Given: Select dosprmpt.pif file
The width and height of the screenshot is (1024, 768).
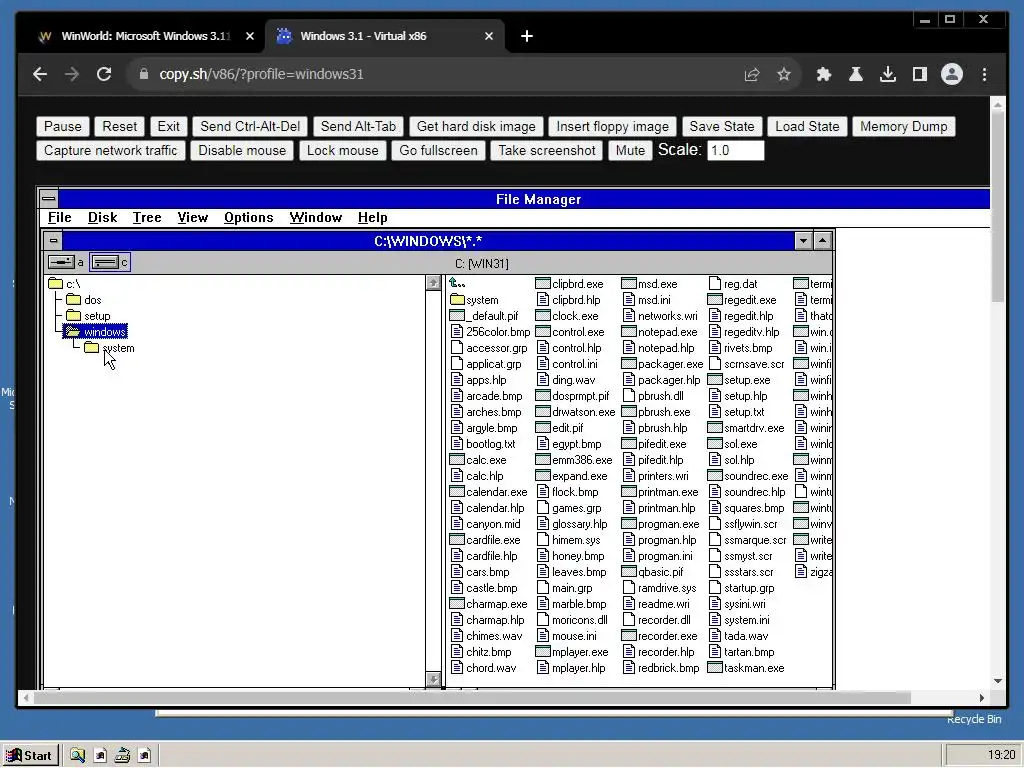Looking at the screenshot, I should [573, 396].
